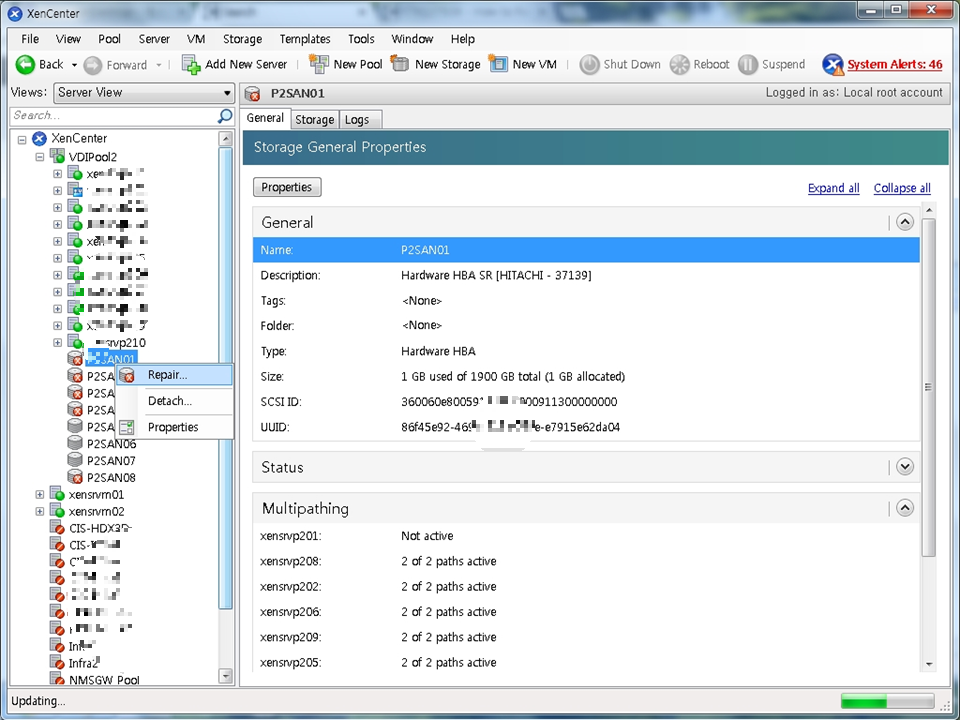
Task: Click the Expand all link
Action: pos(833,189)
